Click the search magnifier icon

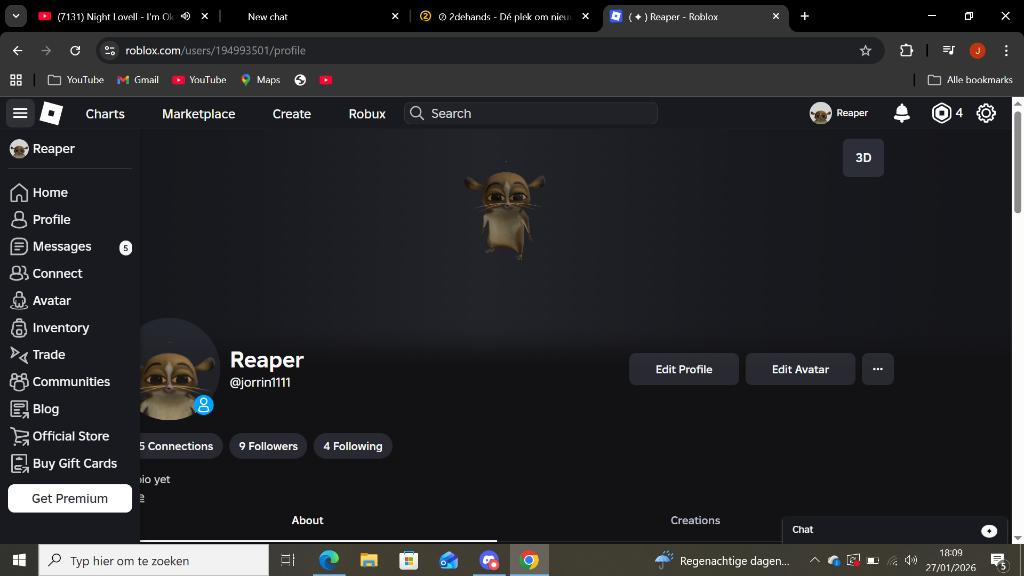417,114
